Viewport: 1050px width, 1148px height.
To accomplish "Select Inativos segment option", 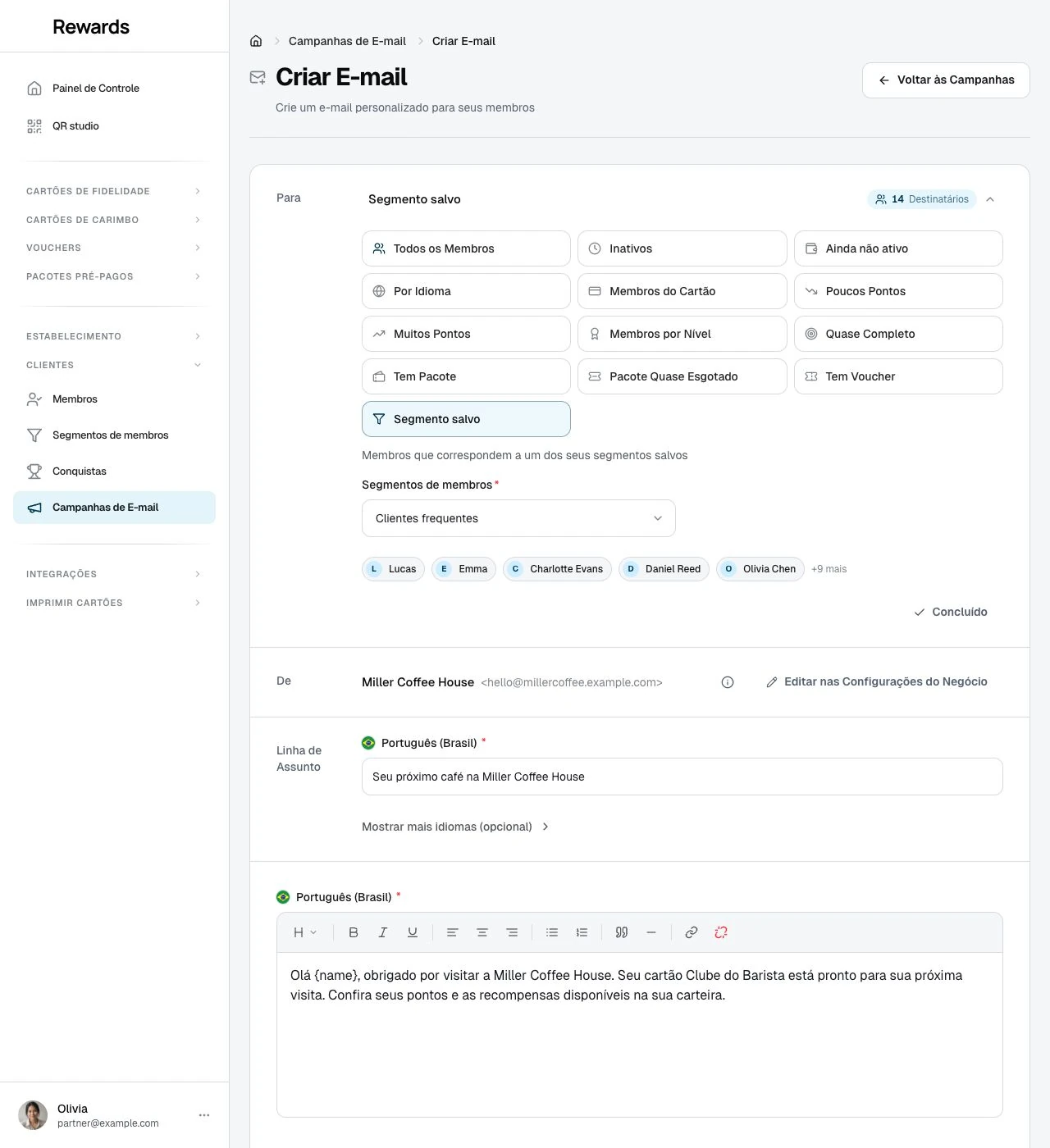I will (x=682, y=248).
